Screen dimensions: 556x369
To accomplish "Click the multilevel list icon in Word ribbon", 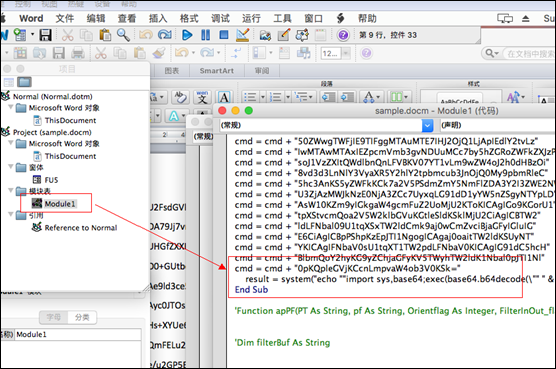I will [x=301, y=97].
